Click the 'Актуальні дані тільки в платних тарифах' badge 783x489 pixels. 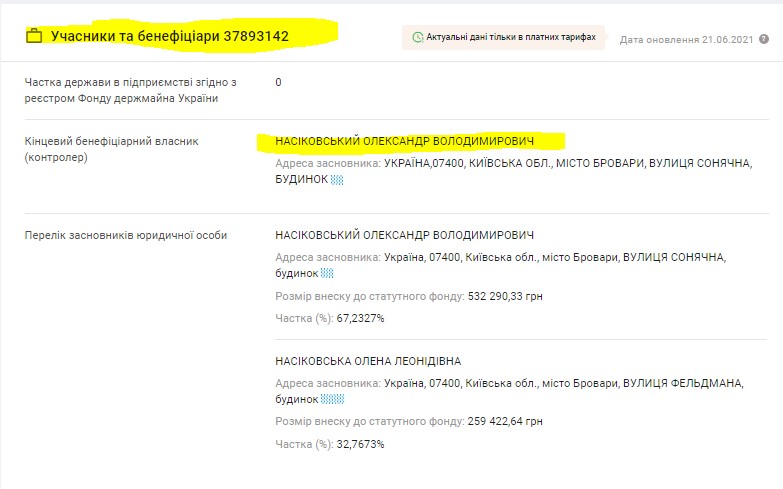pos(505,37)
